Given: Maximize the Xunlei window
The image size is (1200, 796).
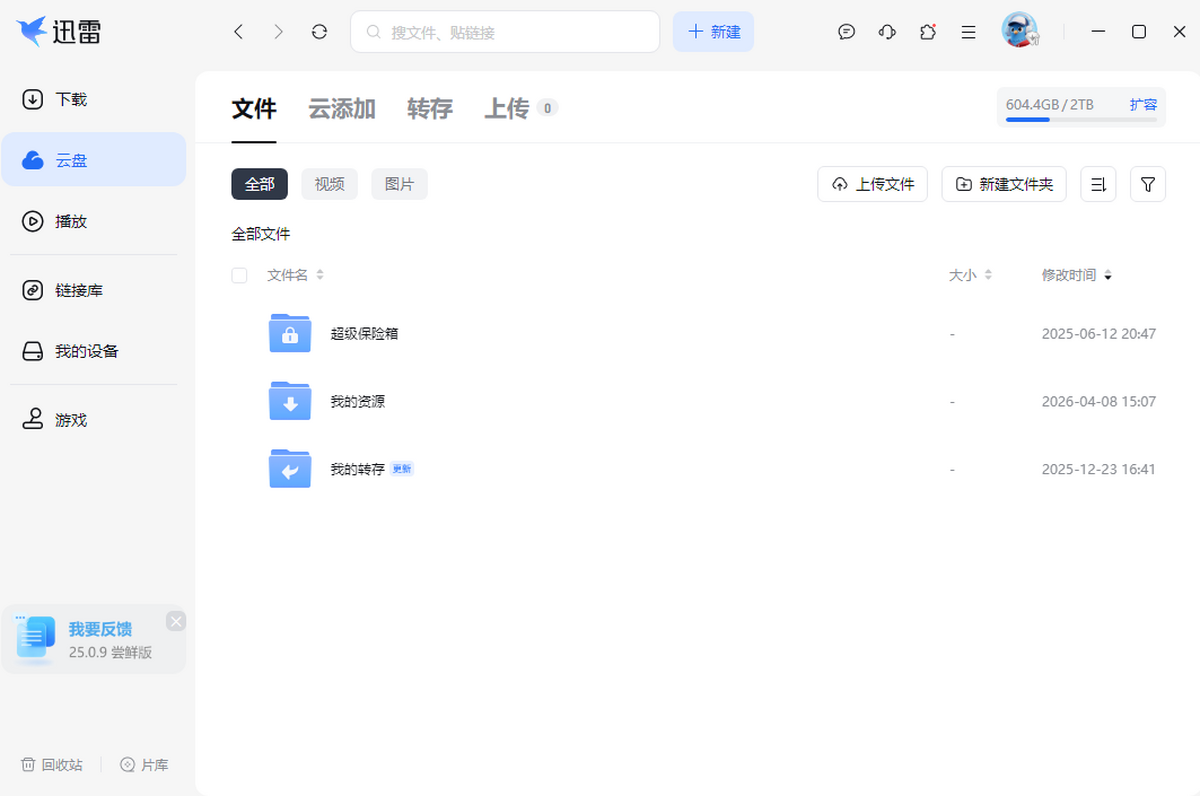Looking at the screenshot, I should click(1139, 32).
